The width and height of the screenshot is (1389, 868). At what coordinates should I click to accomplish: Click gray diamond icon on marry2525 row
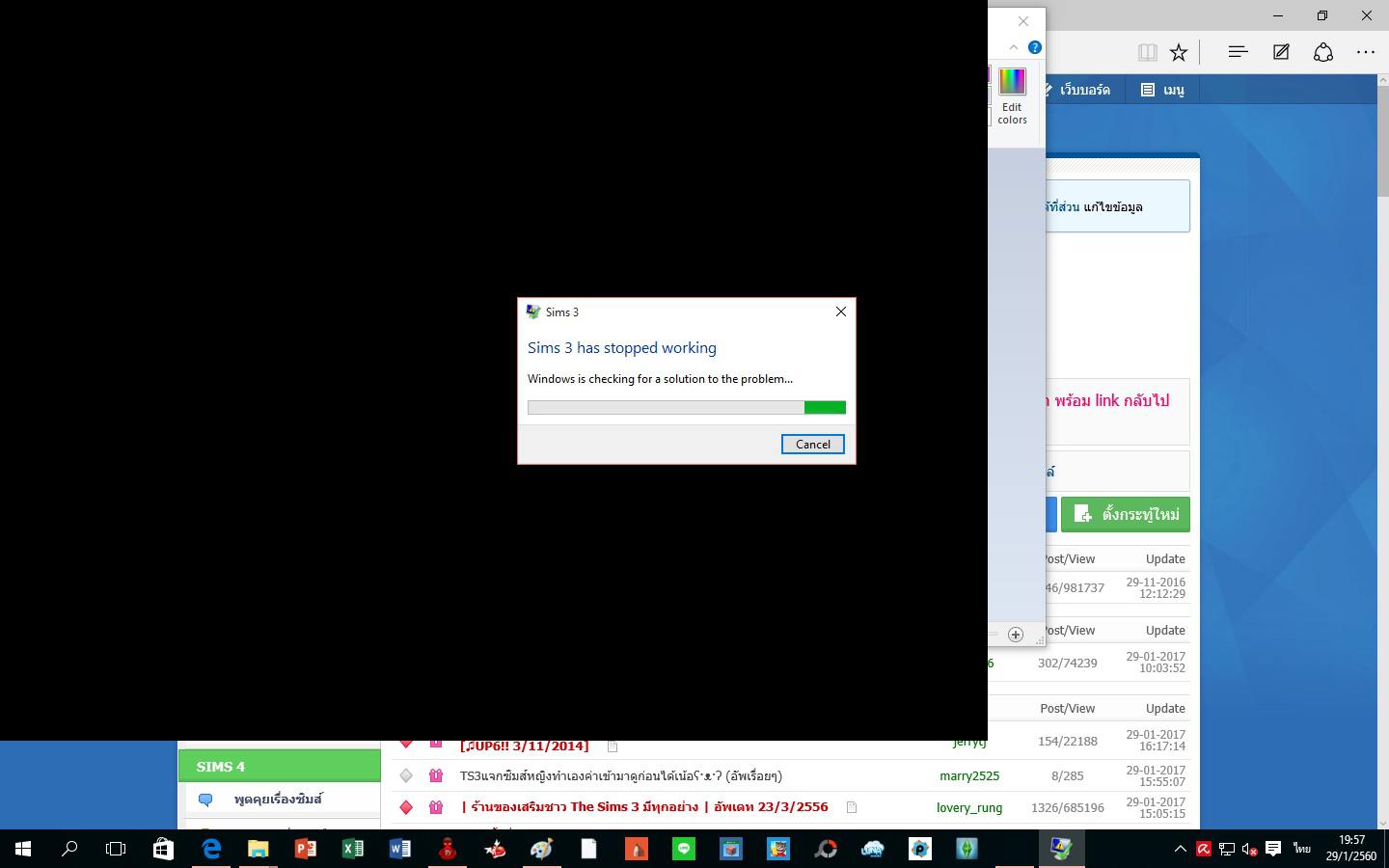coord(406,775)
